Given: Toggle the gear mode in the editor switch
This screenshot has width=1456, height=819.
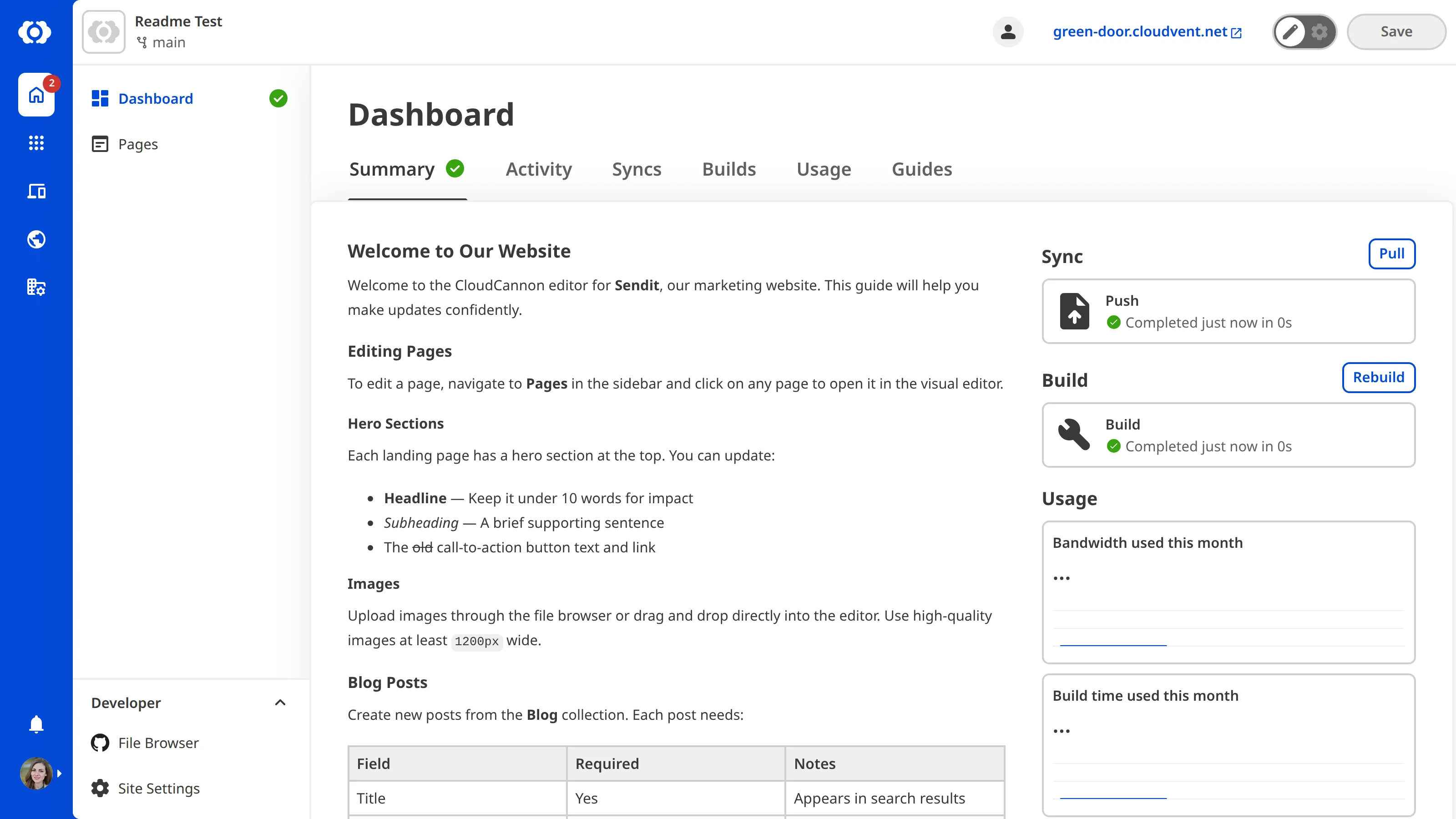Looking at the screenshot, I should click(x=1319, y=32).
